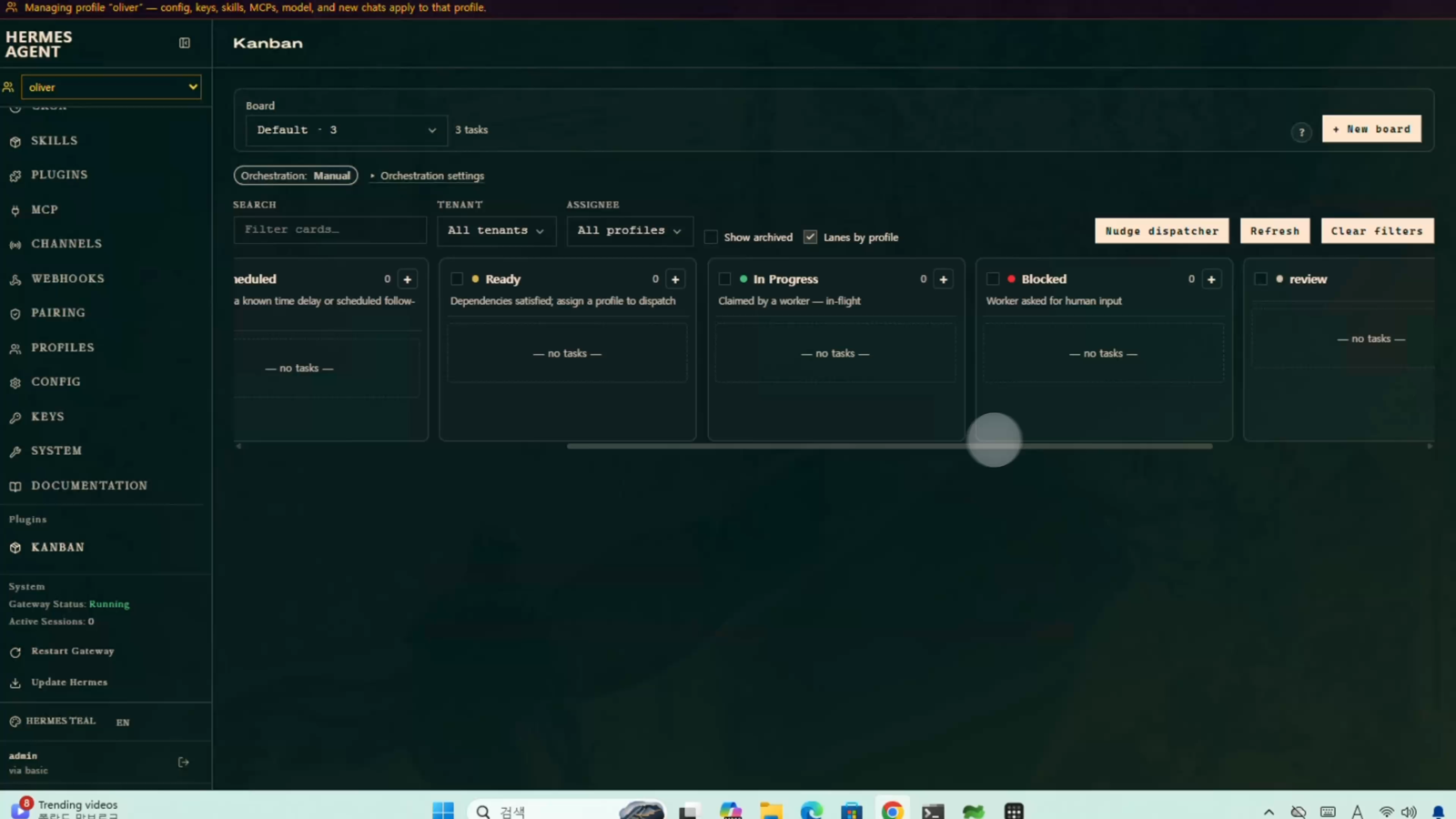The image size is (1456, 819).
Task: Click the Orchestration Manual pill
Action: click(x=296, y=176)
